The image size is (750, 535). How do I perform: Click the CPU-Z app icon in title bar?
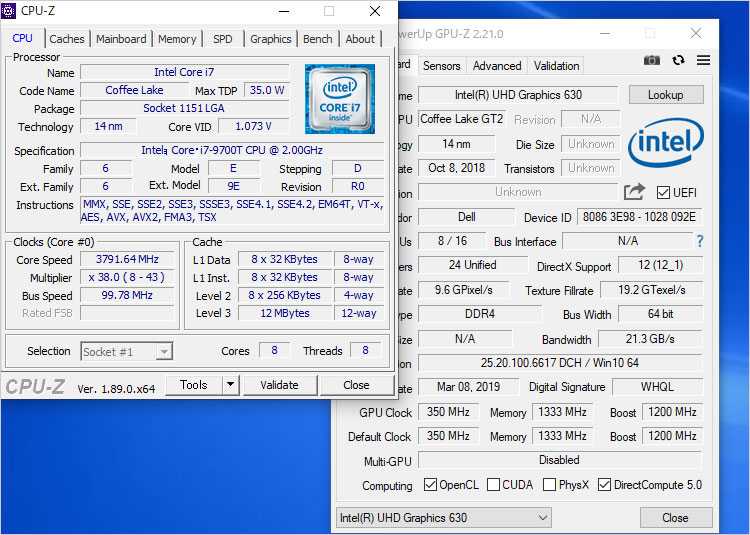coord(8,11)
